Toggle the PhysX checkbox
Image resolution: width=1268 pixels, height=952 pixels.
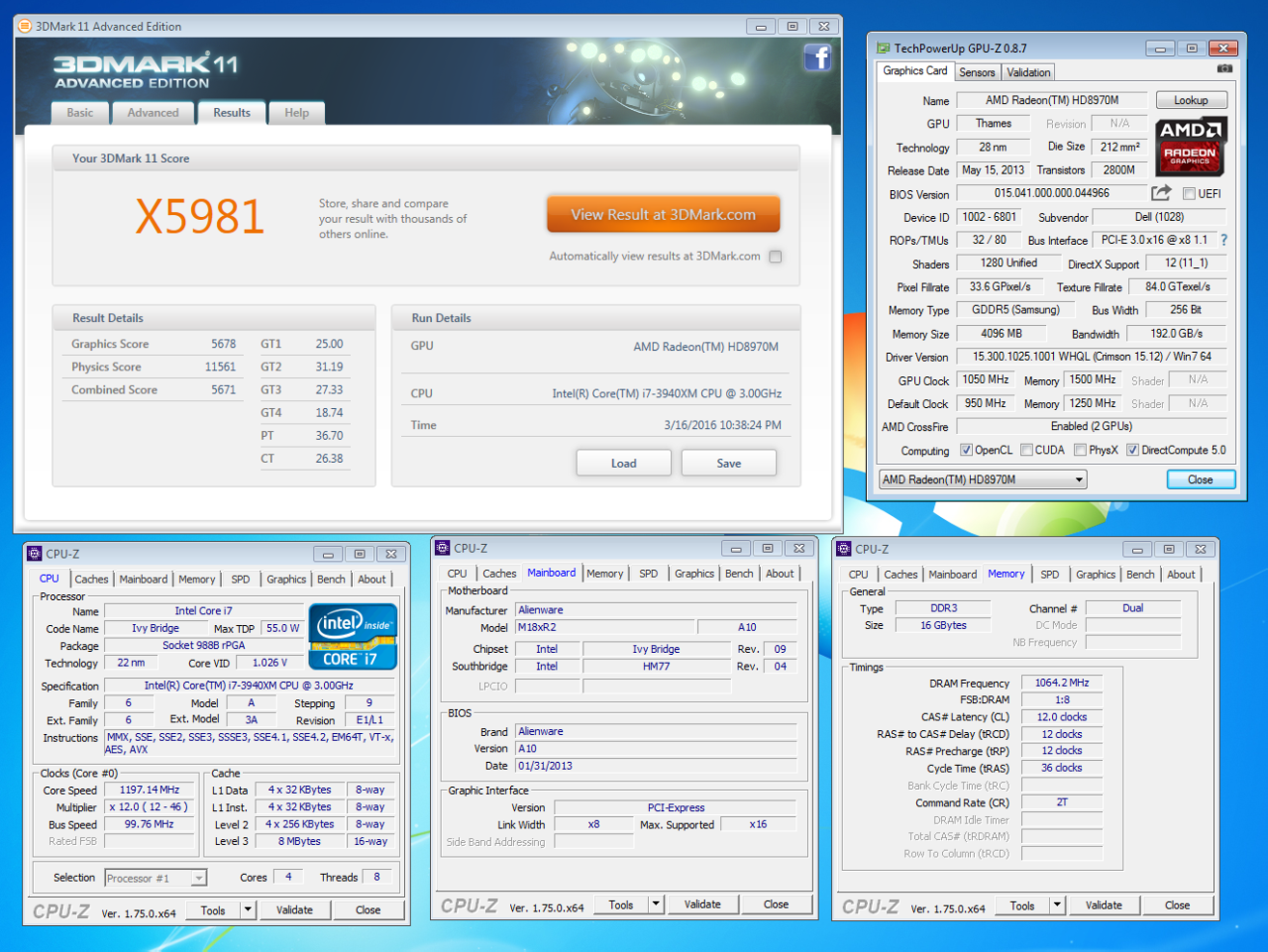pyautogui.click(x=1080, y=450)
